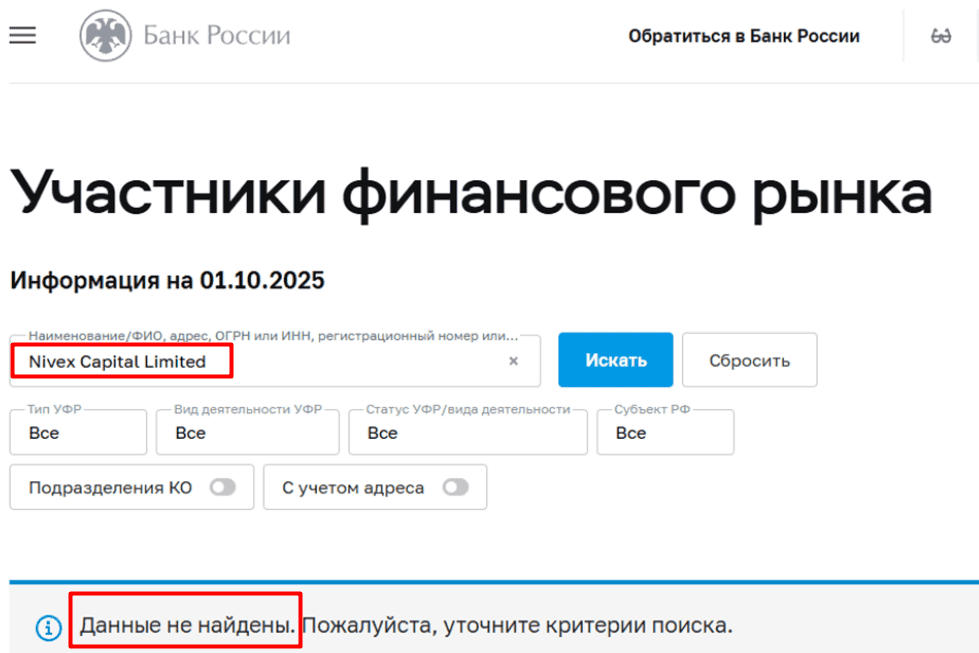The height and width of the screenshot is (653, 979).
Task: Clear the search query using the X icon
Action: [513, 360]
